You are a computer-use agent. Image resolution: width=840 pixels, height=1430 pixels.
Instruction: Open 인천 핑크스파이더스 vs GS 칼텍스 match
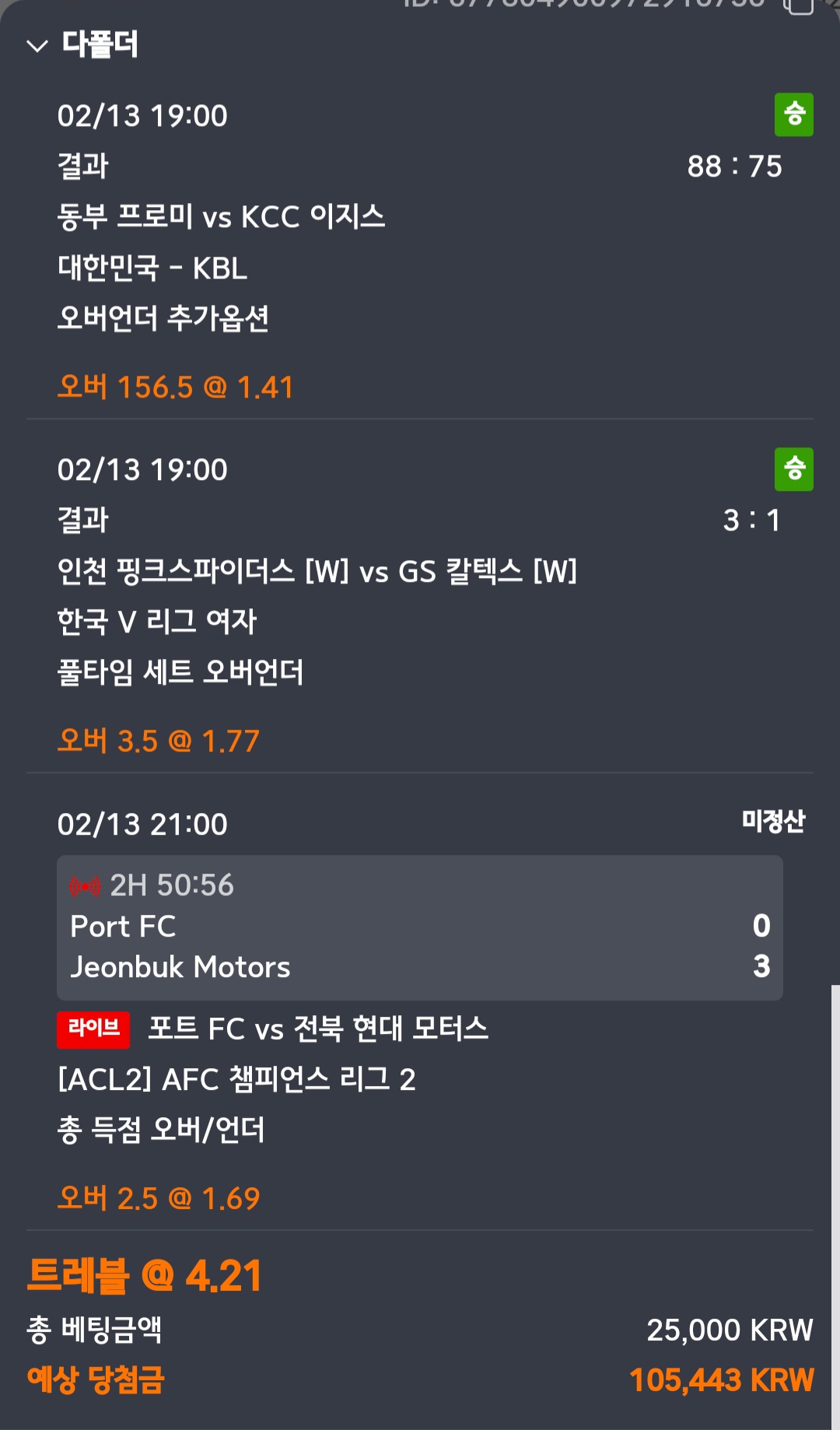coord(317,572)
